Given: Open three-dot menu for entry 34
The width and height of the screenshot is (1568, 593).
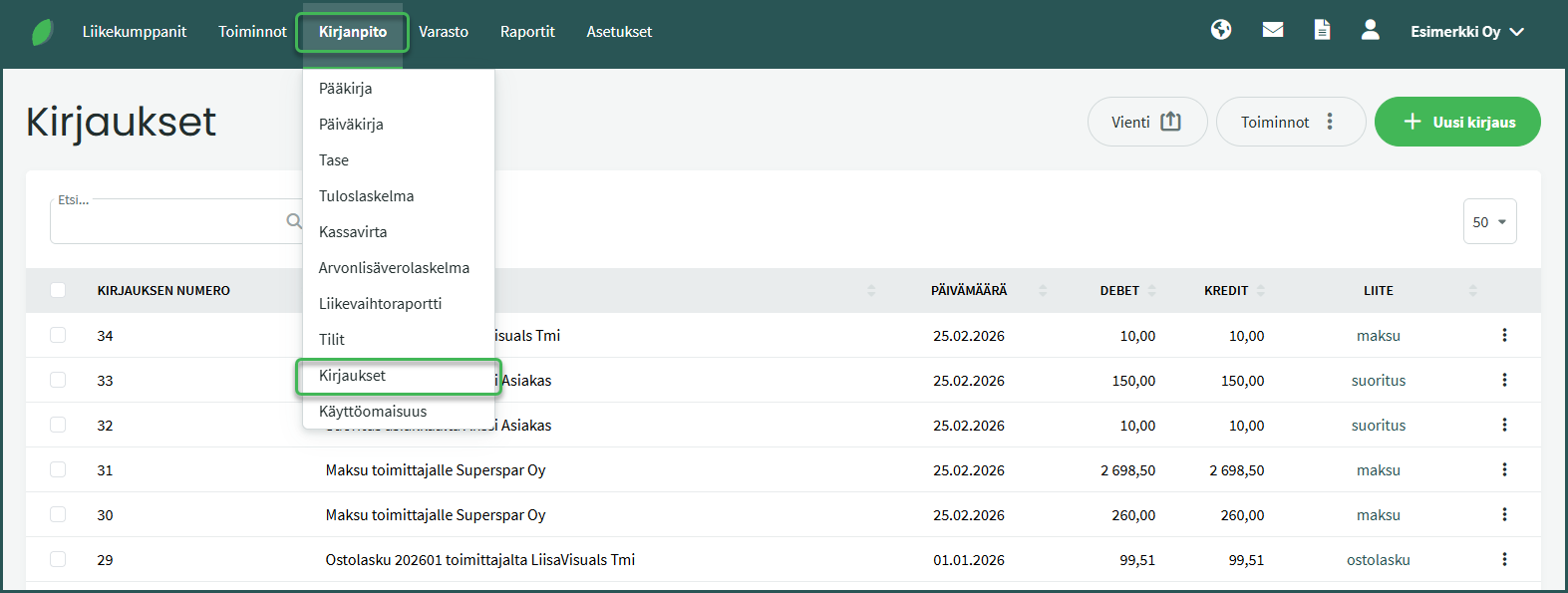Looking at the screenshot, I should click(1504, 335).
